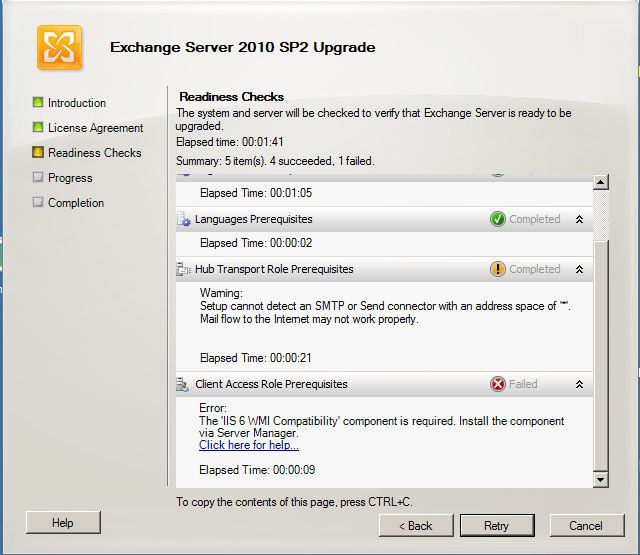Collapse the Client Access Role Prerequisites section

tap(579, 384)
